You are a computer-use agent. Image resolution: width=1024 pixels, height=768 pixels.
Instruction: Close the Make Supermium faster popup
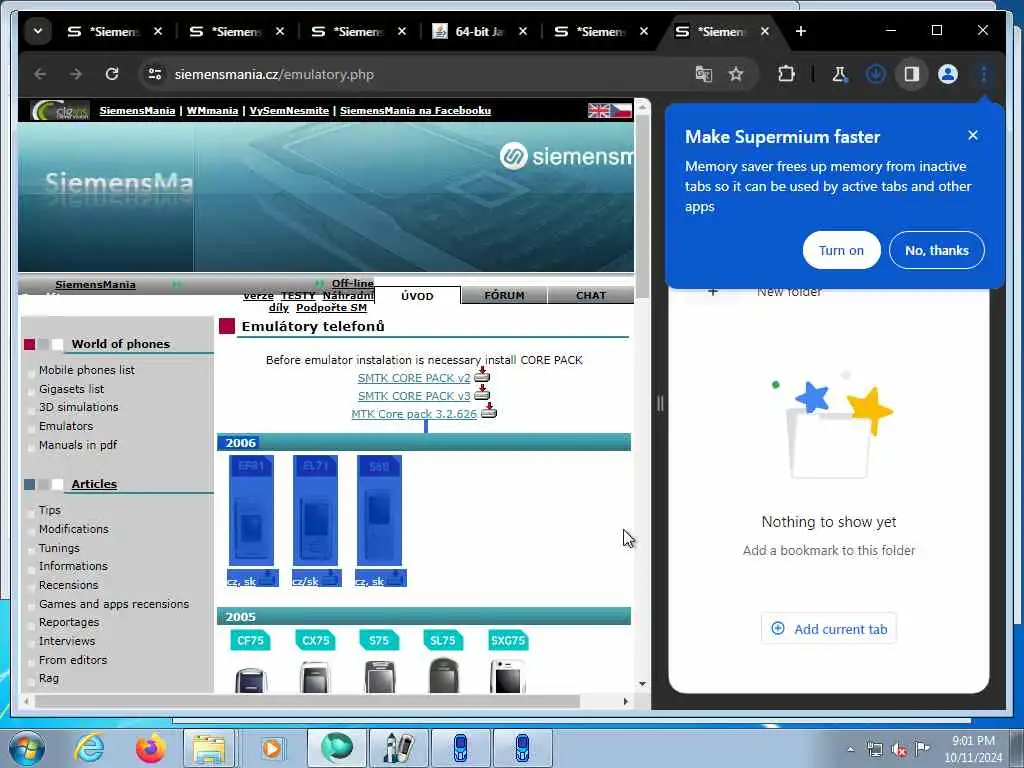[x=972, y=135]
